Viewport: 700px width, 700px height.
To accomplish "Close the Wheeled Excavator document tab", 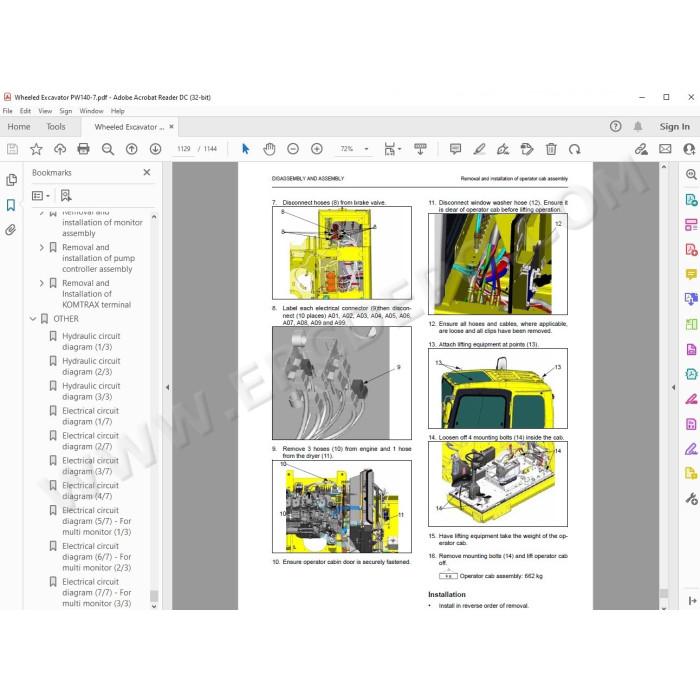I will [x=171, y=127].
